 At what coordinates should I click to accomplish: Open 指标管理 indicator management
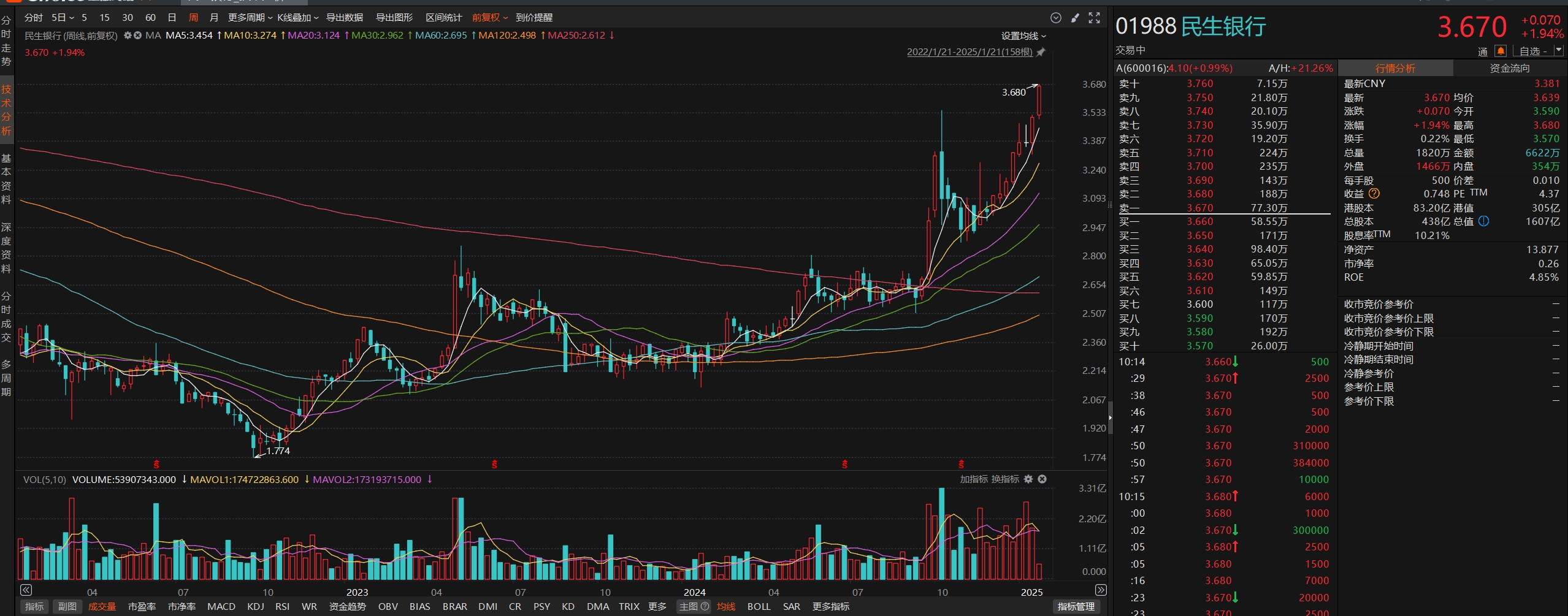pyautogui.click(x=1076, y=606)
